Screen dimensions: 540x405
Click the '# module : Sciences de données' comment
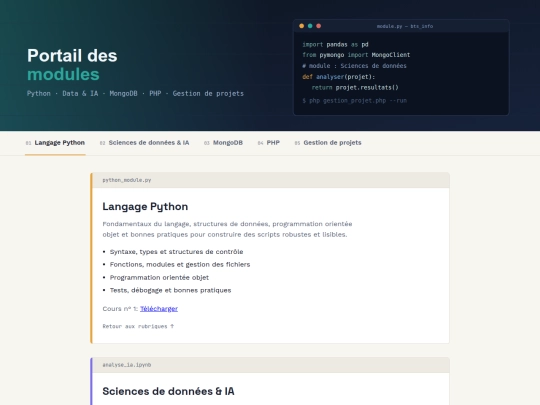pyautogui.click(x=354, y=66)
